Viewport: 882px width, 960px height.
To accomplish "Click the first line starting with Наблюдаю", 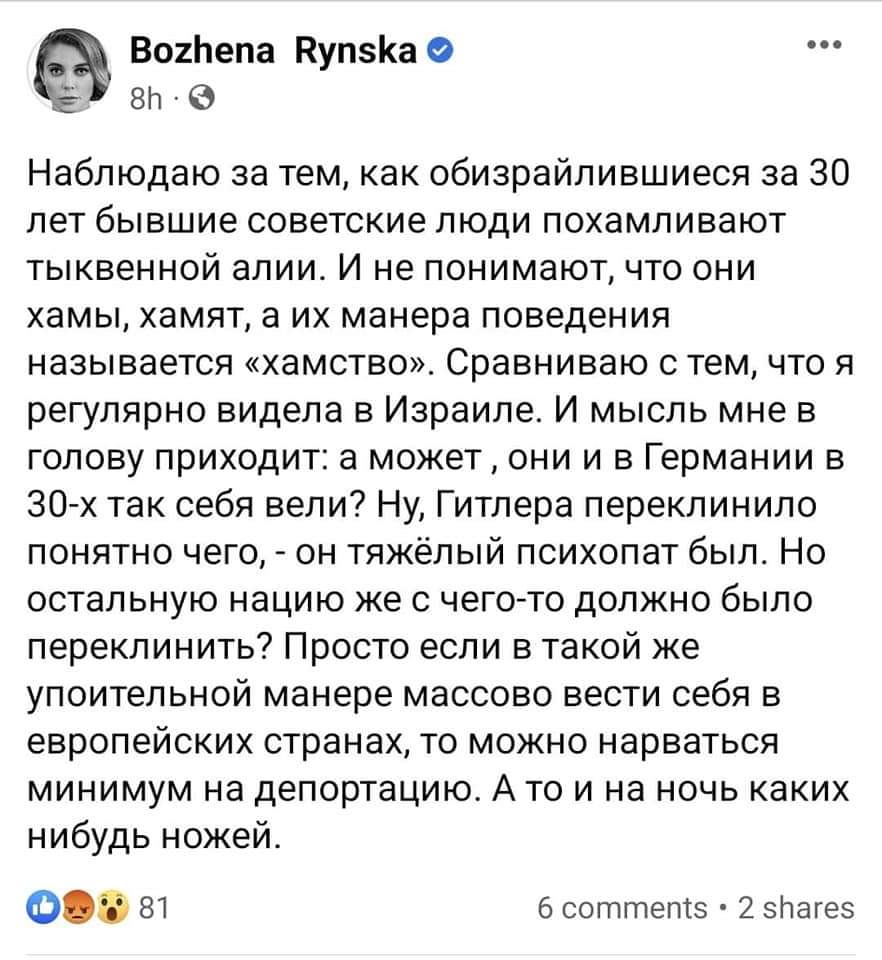I will [439, 175].
